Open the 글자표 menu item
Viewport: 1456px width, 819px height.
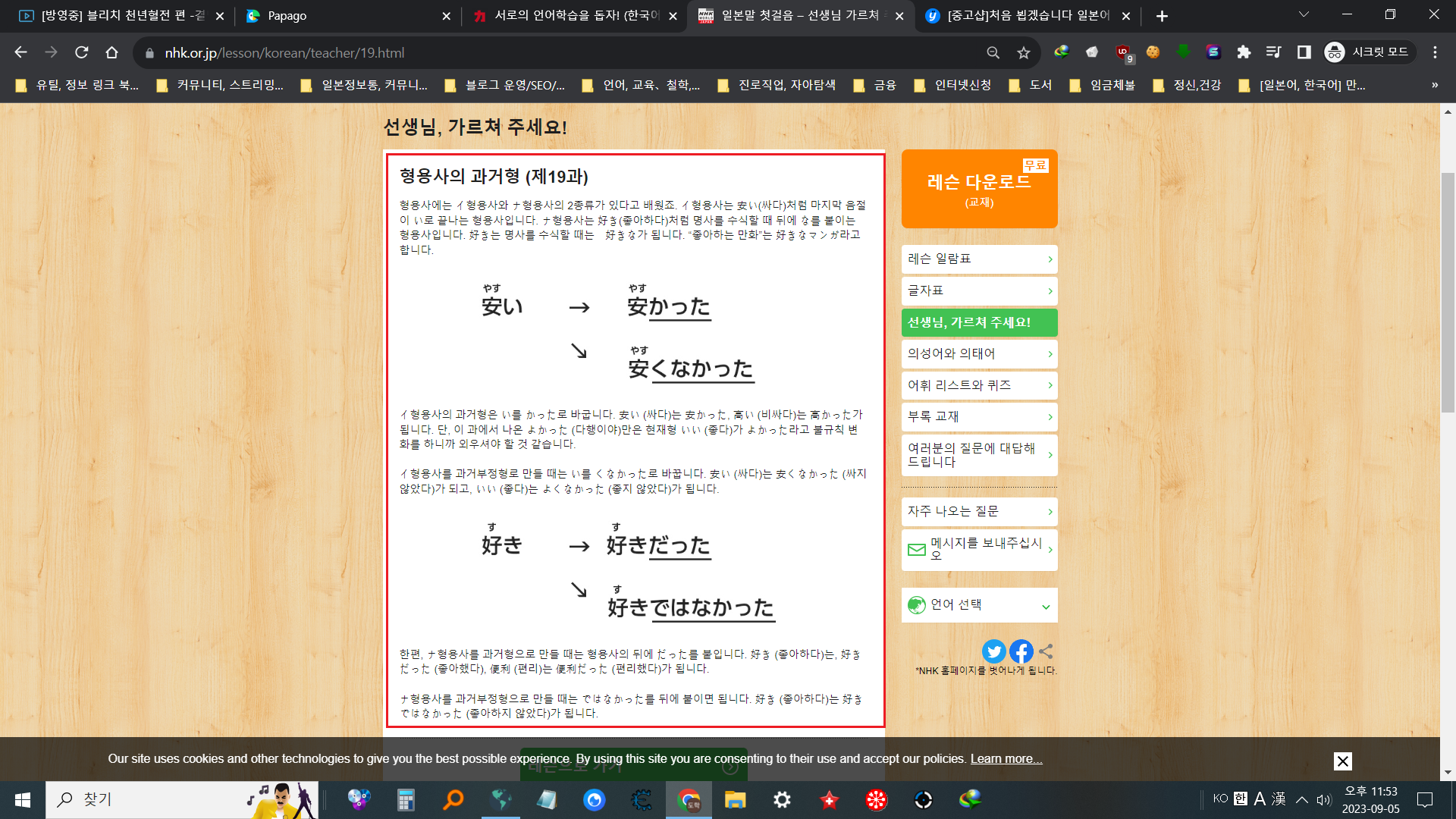(979, 291)
